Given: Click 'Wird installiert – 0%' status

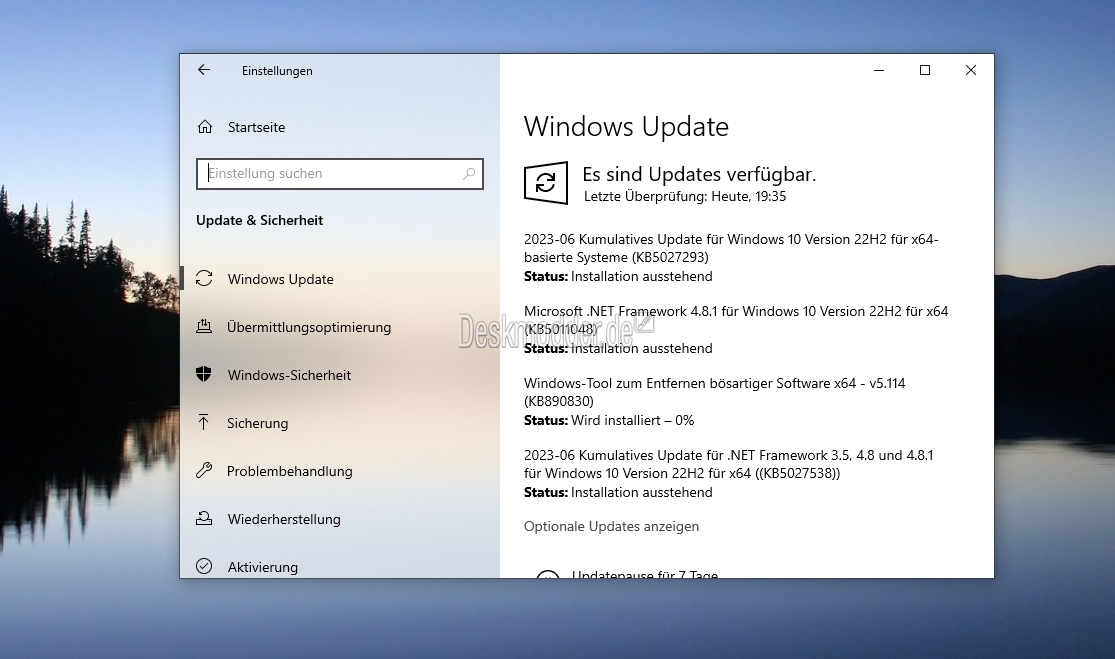Looking at the screenshot, I should pos(632,421).
